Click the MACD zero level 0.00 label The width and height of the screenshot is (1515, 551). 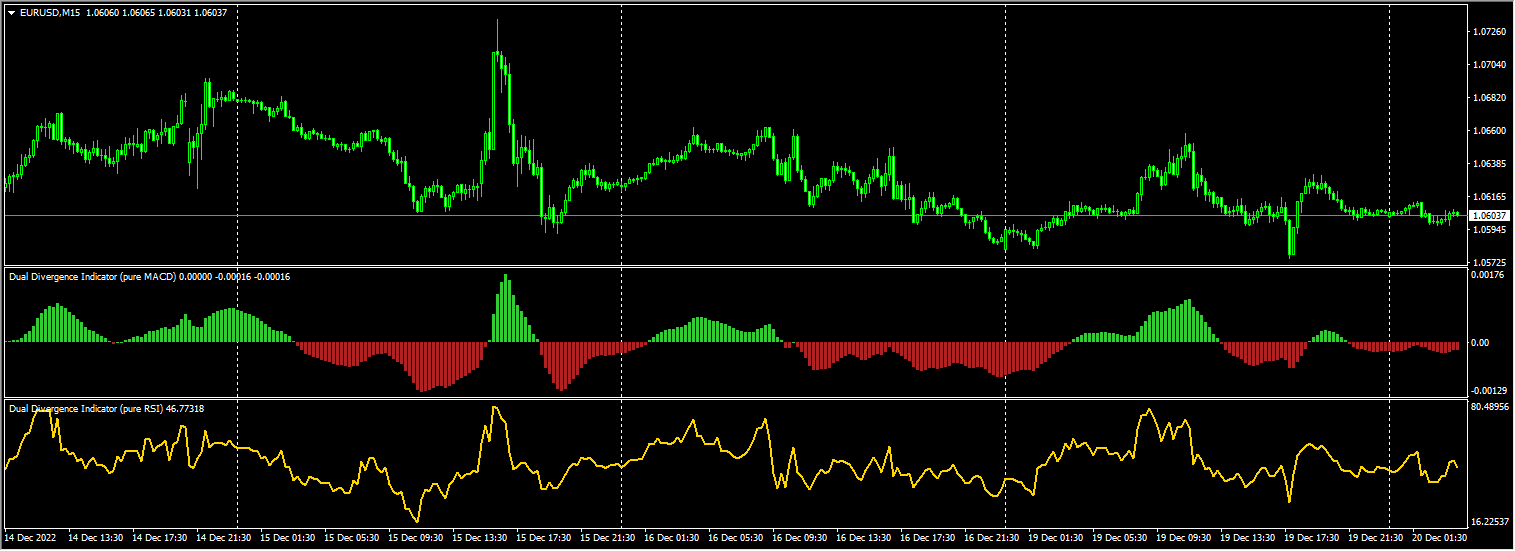coord(1482,342)
